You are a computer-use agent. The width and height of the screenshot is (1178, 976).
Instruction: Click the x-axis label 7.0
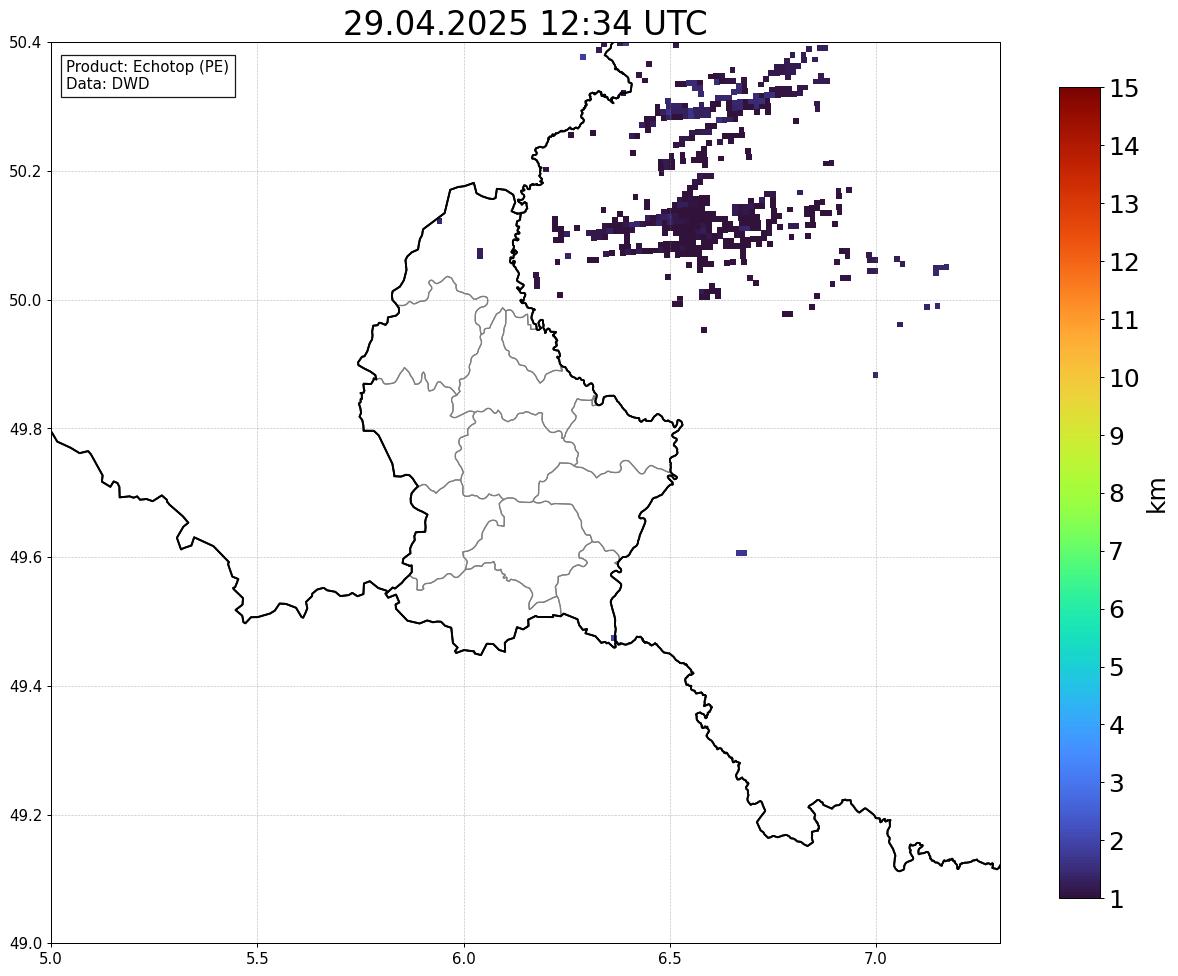tap(876, 959)
